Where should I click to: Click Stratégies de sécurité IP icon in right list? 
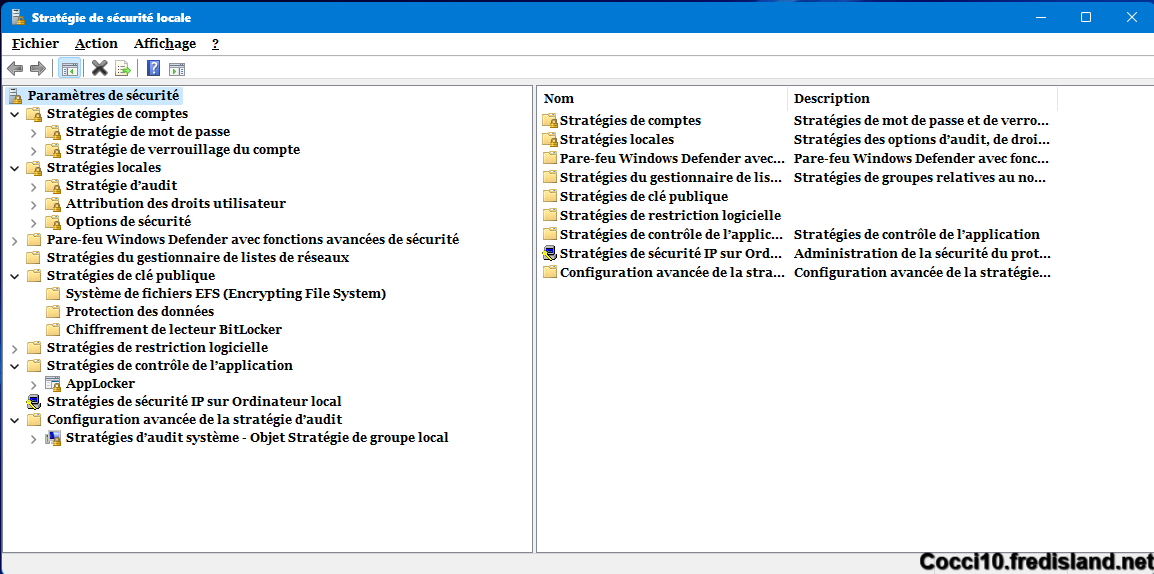tap(551, 253)
